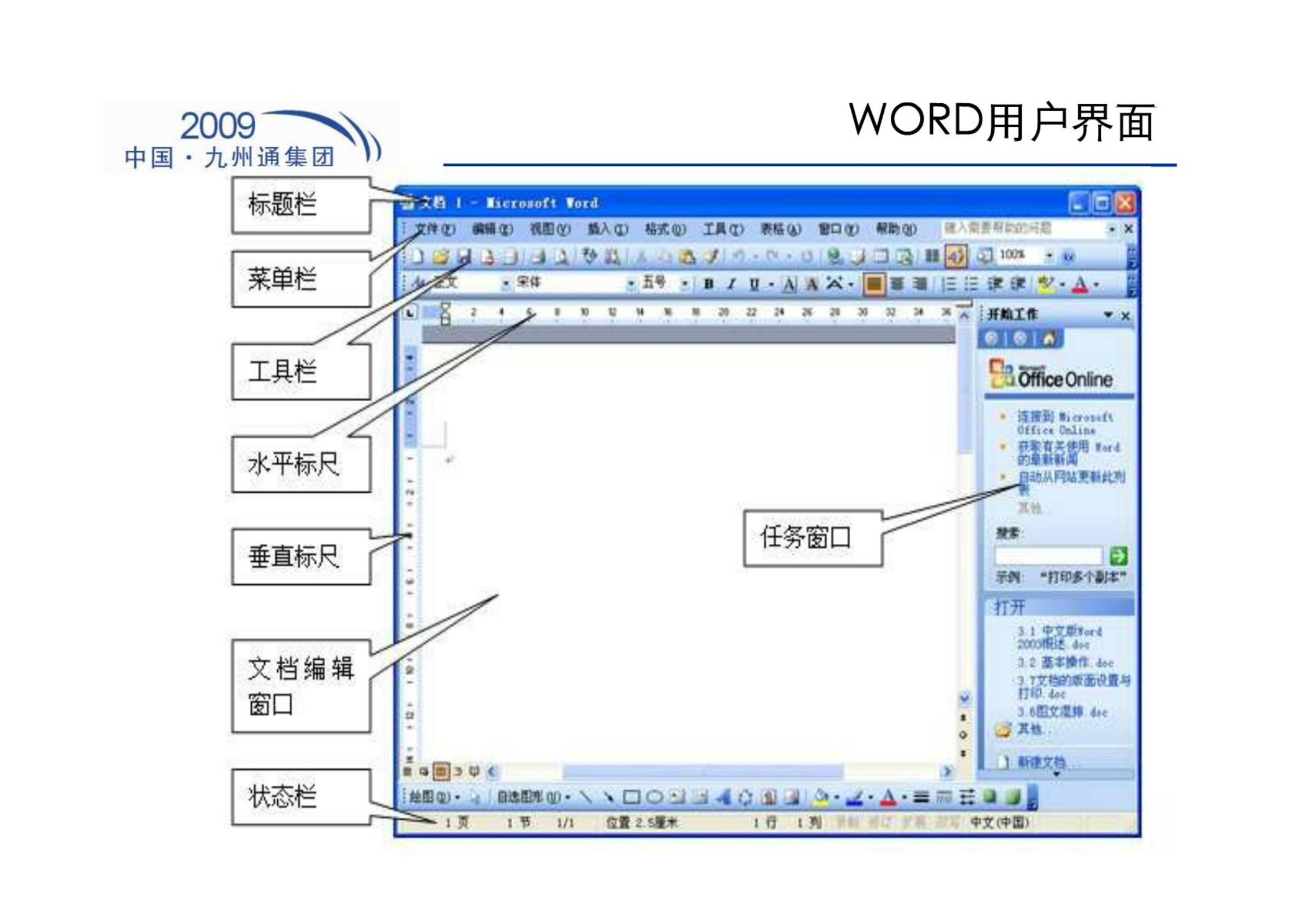Viewport: 1306px width, 924px height.
Task: Click the task pane Home icon
Action: point(1048,339)
